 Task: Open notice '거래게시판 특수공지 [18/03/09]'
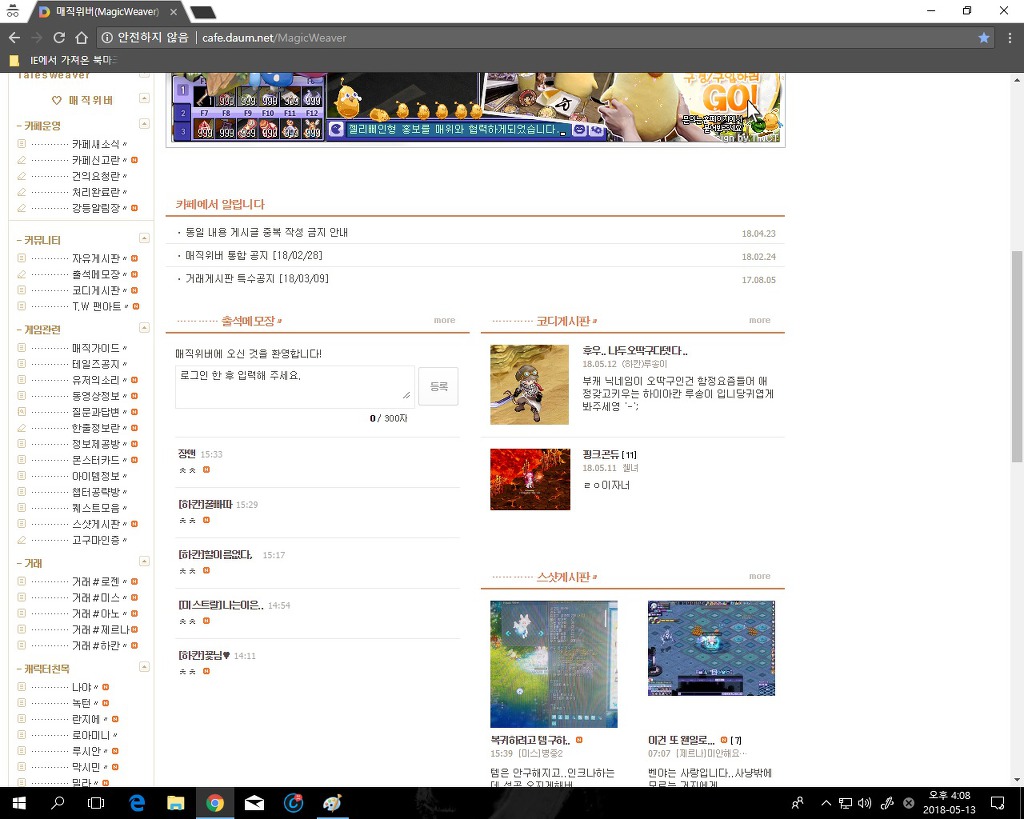click(x=257, y=279)
